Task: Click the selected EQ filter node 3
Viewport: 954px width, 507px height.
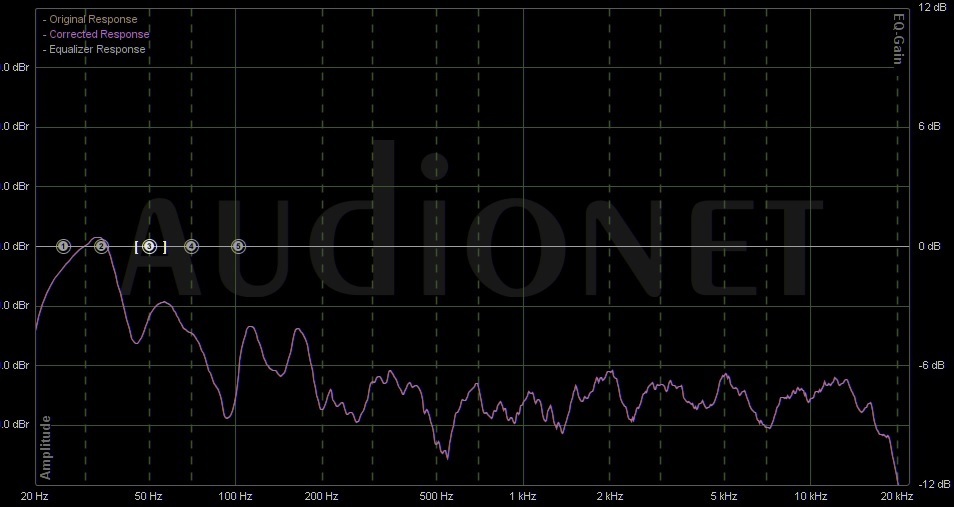Action: [150, 247]
